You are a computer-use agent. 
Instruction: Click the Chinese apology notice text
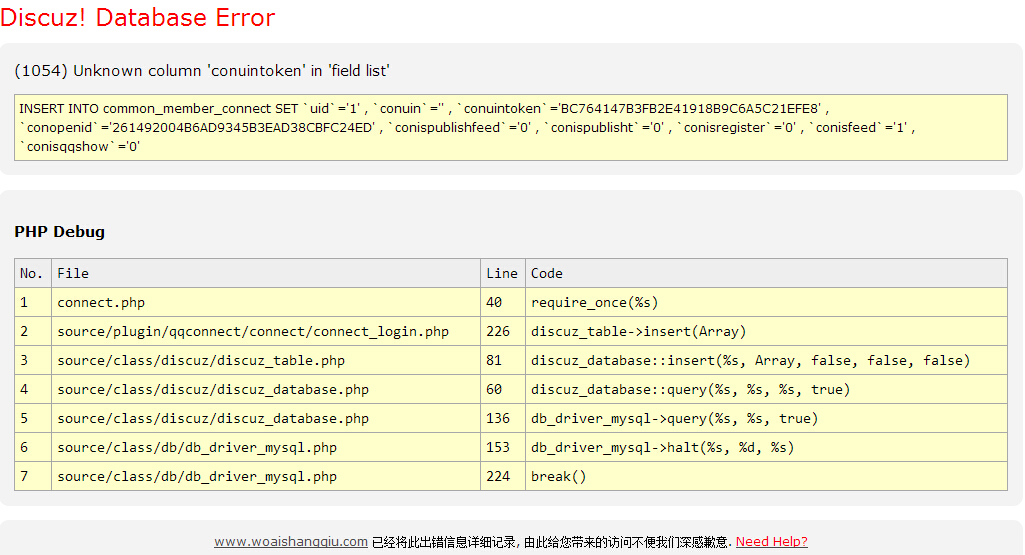552,542
